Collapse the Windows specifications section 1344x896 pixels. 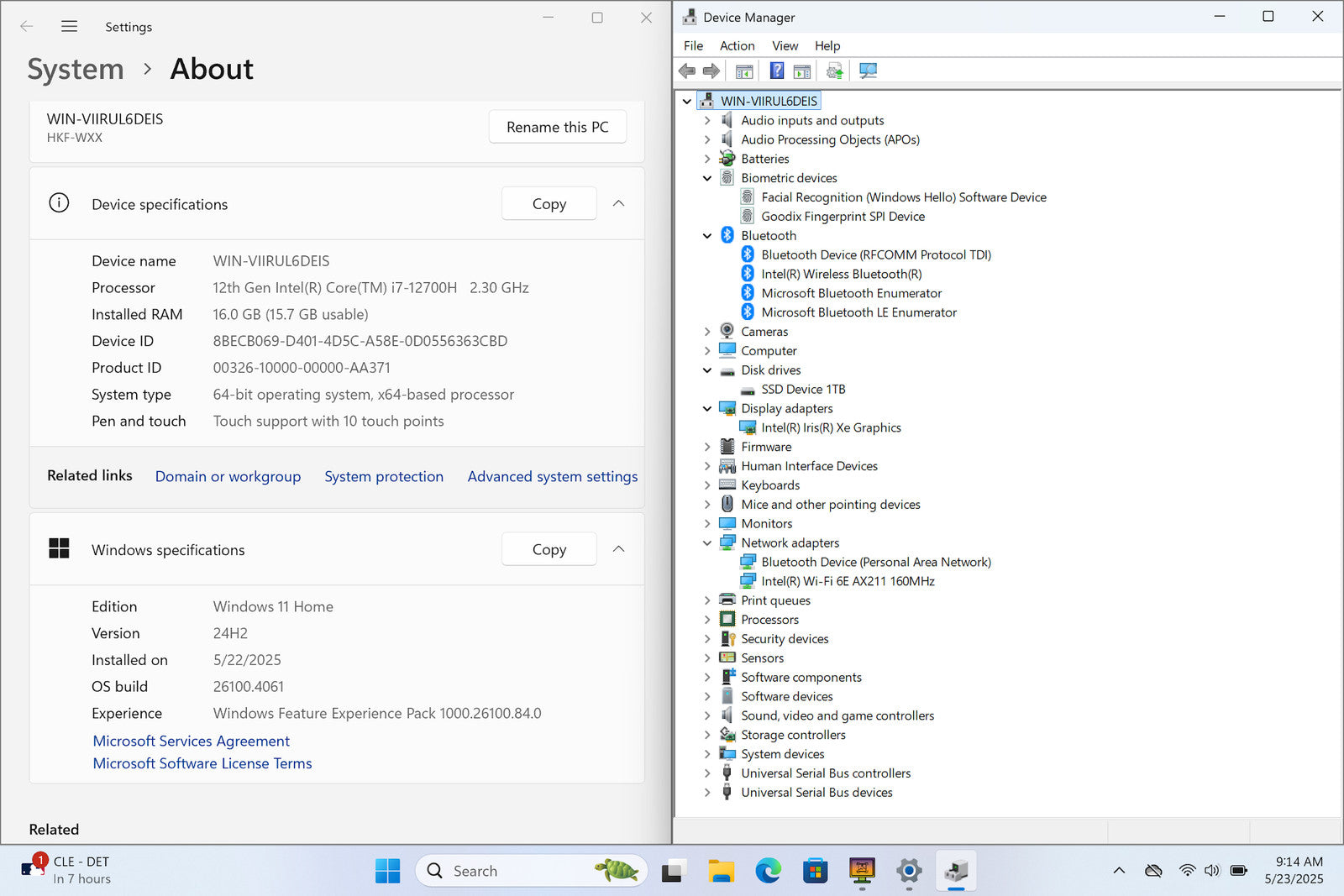click(x=618, y=549)
